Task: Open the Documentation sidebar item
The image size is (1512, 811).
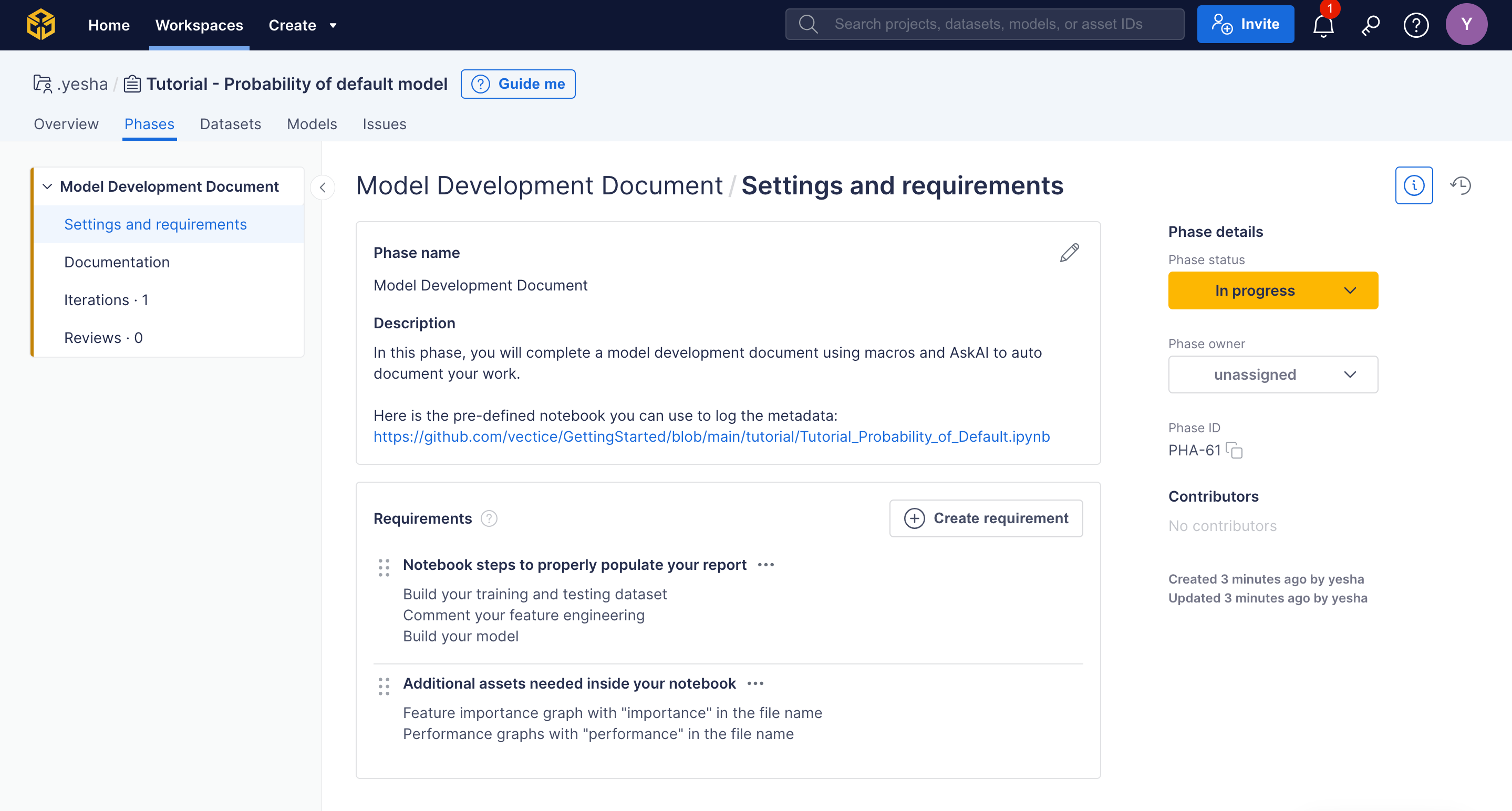Action: pyautogui.click(x=117, y=262)
